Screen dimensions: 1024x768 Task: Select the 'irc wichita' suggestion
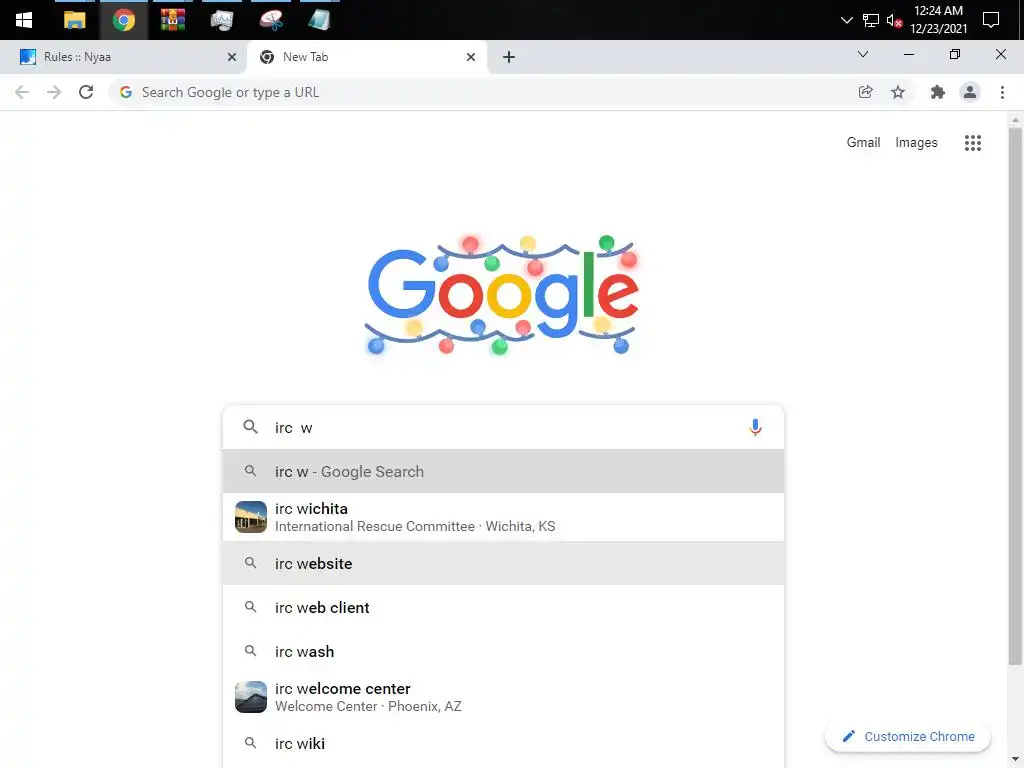tap(504, 517)
